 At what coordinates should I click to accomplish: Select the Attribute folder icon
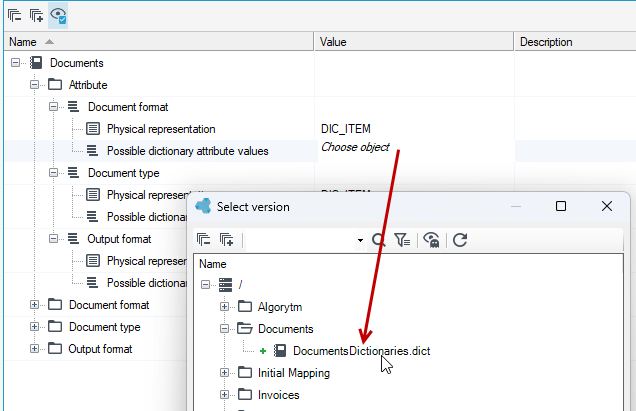pos(55,85)
